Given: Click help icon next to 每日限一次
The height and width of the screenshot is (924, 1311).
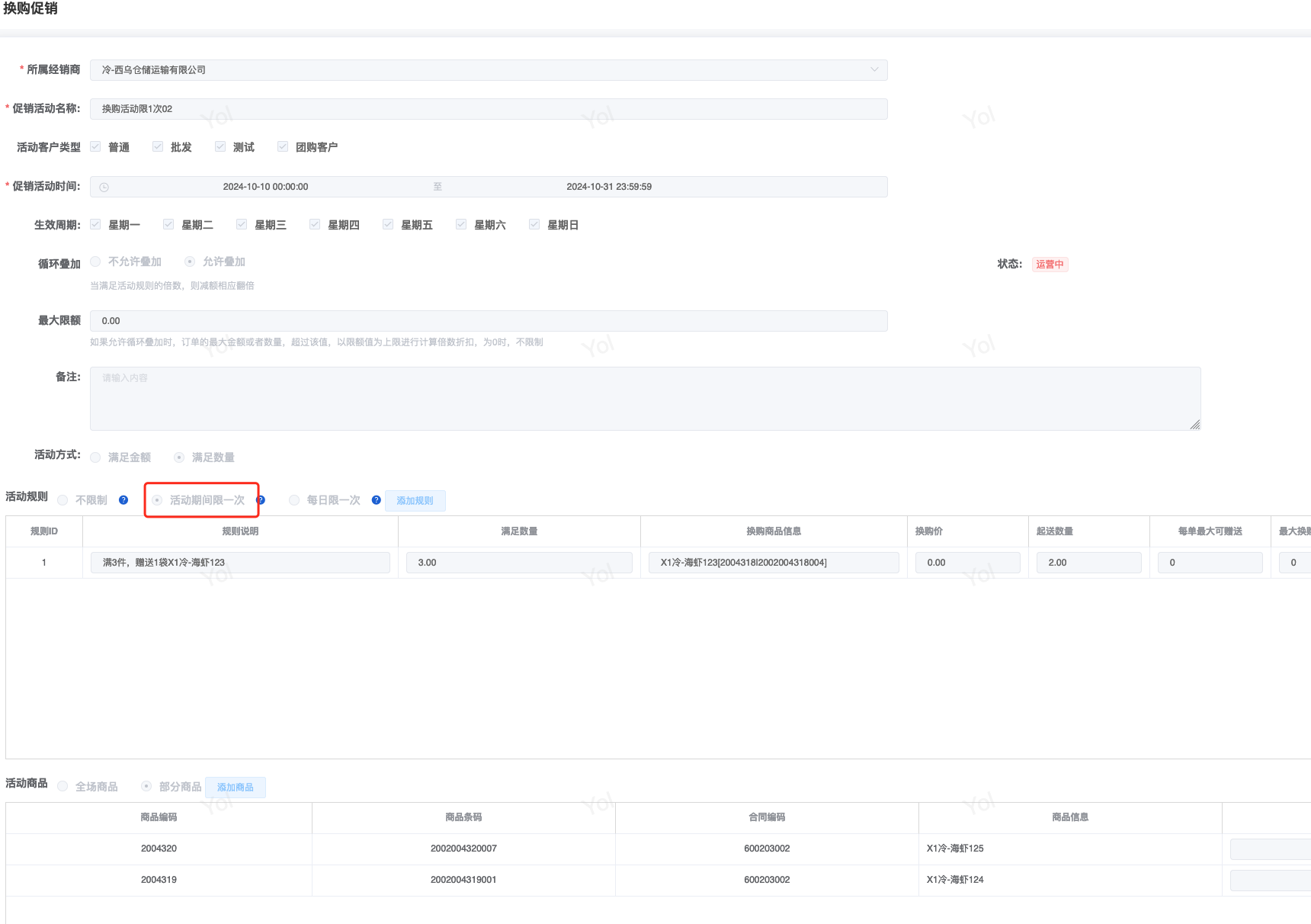Looking at the screenshot, I should pyautogui.click(x=376, y=500).
